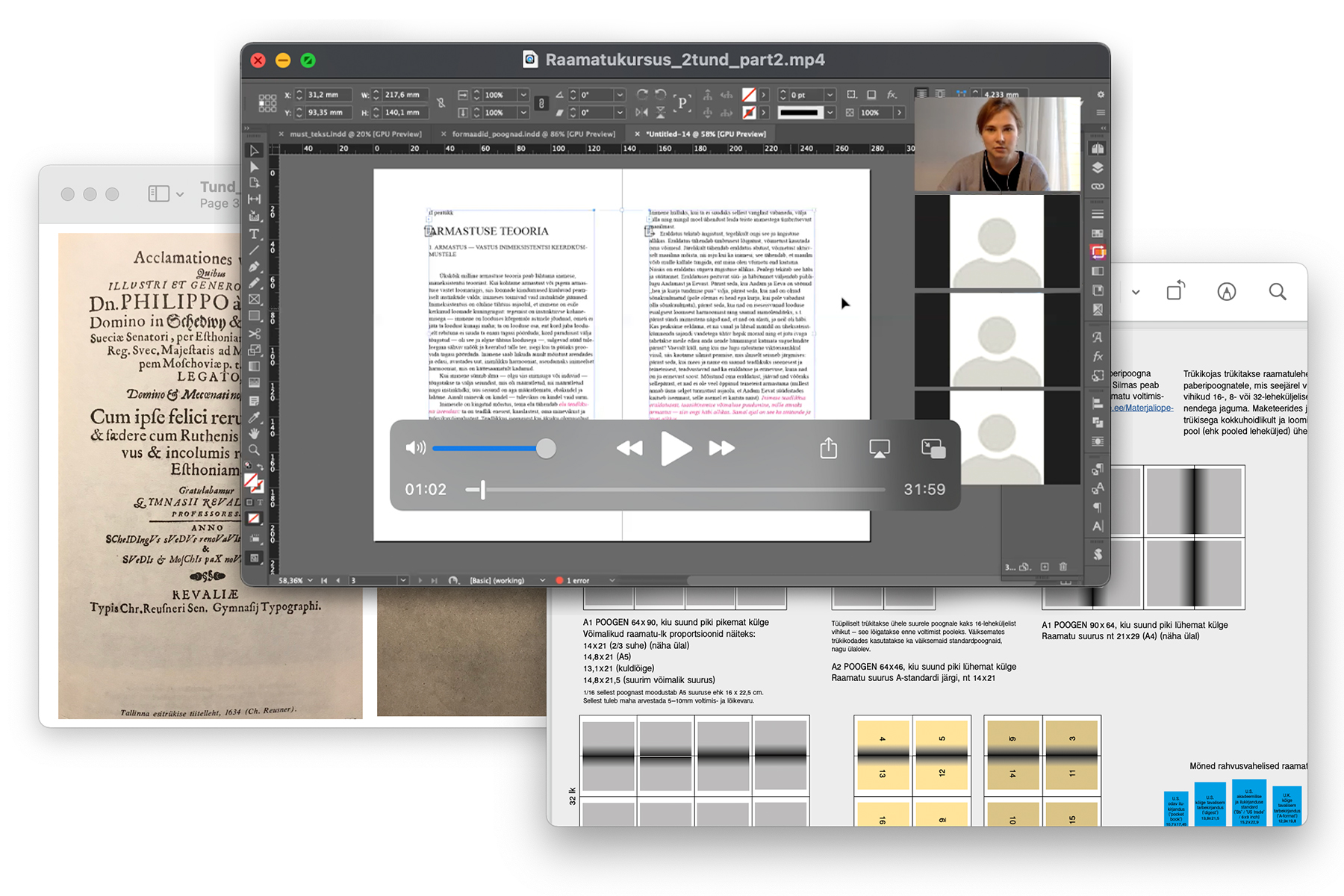This screenshot has width=1344, height=896.
Task: Select the Gap tool
Action: (254, 199)
